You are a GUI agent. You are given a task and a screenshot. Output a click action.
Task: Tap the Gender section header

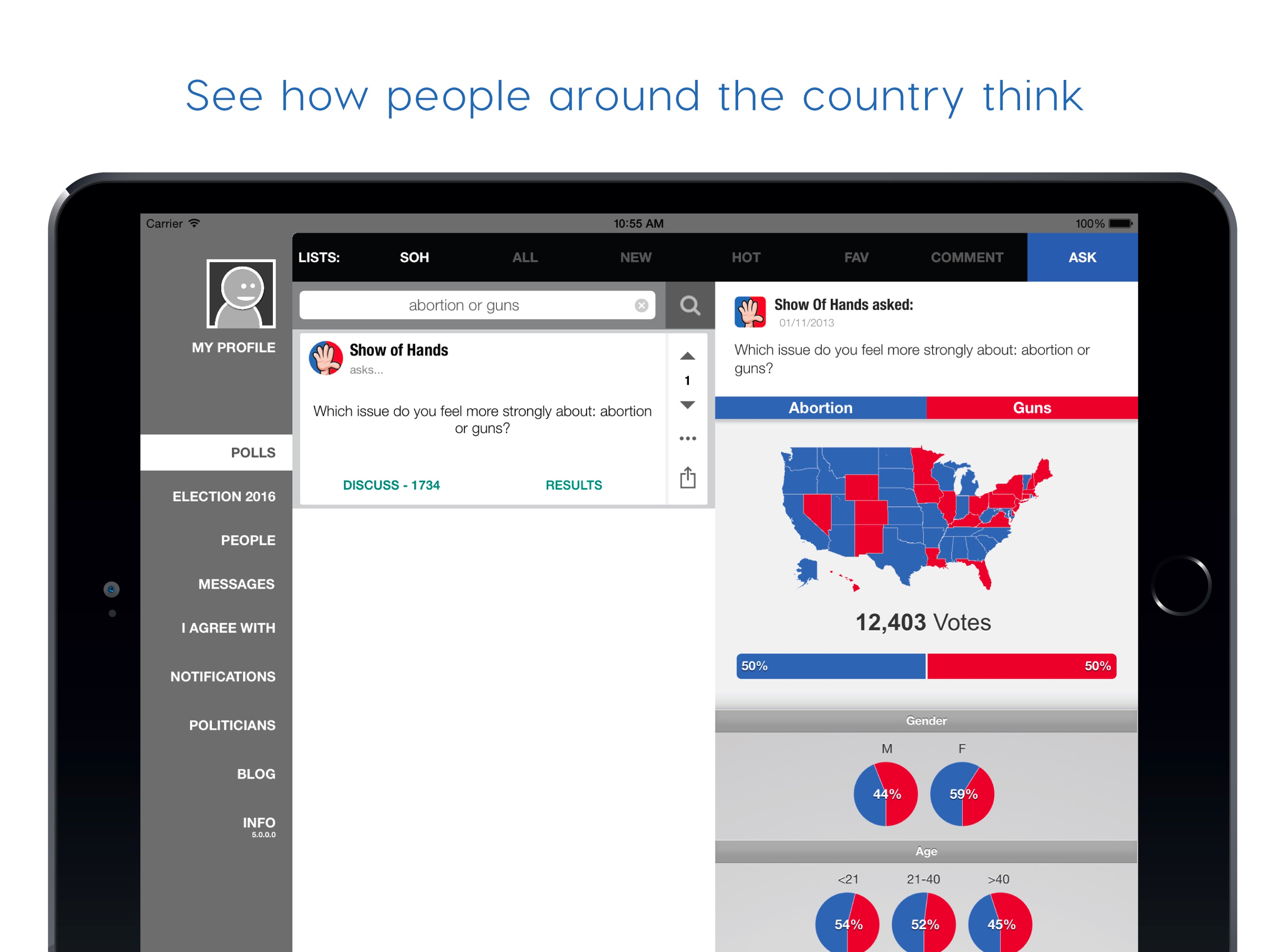[926, 721]
